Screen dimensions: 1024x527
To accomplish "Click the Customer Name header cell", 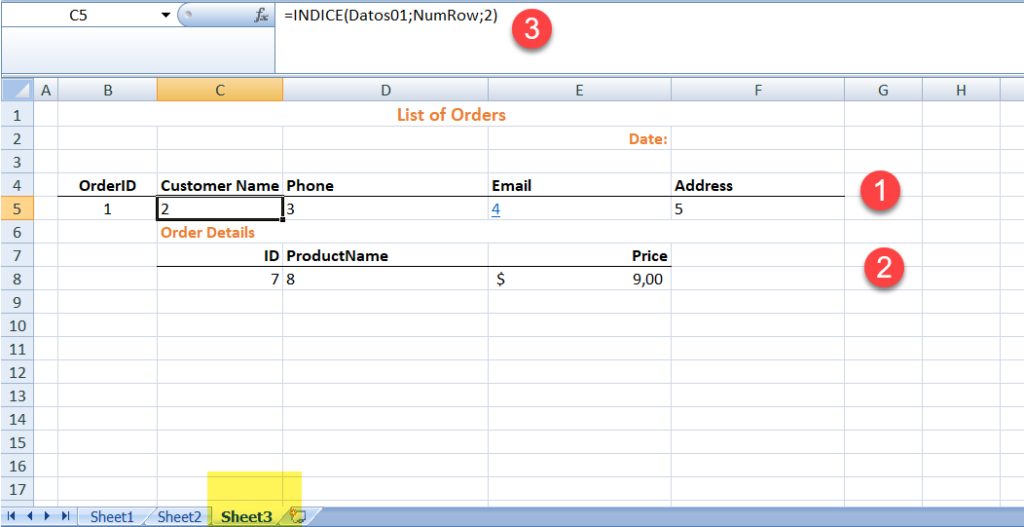I will tap(220, 185).
